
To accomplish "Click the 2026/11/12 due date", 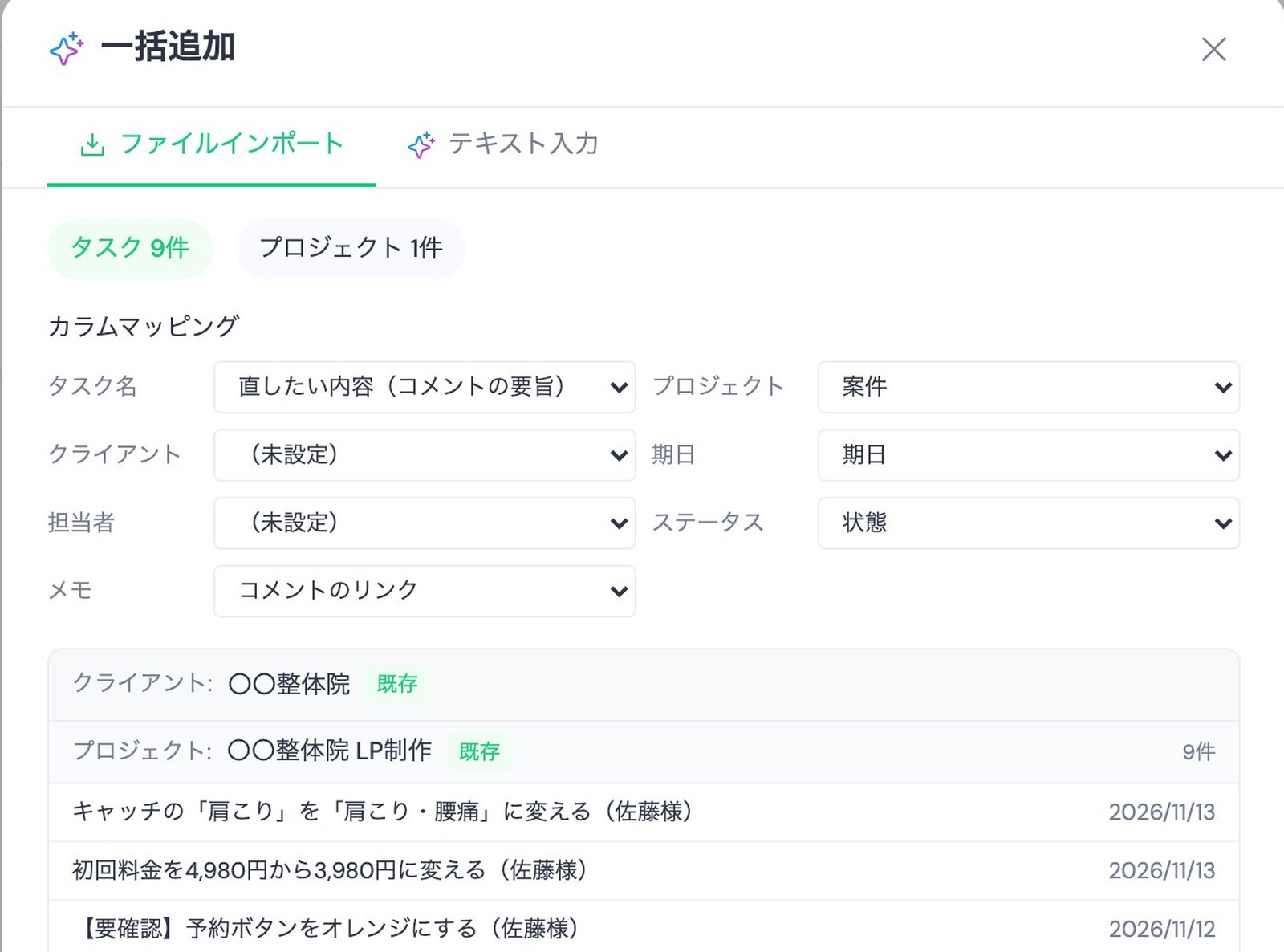I will tap(1162, 929).
